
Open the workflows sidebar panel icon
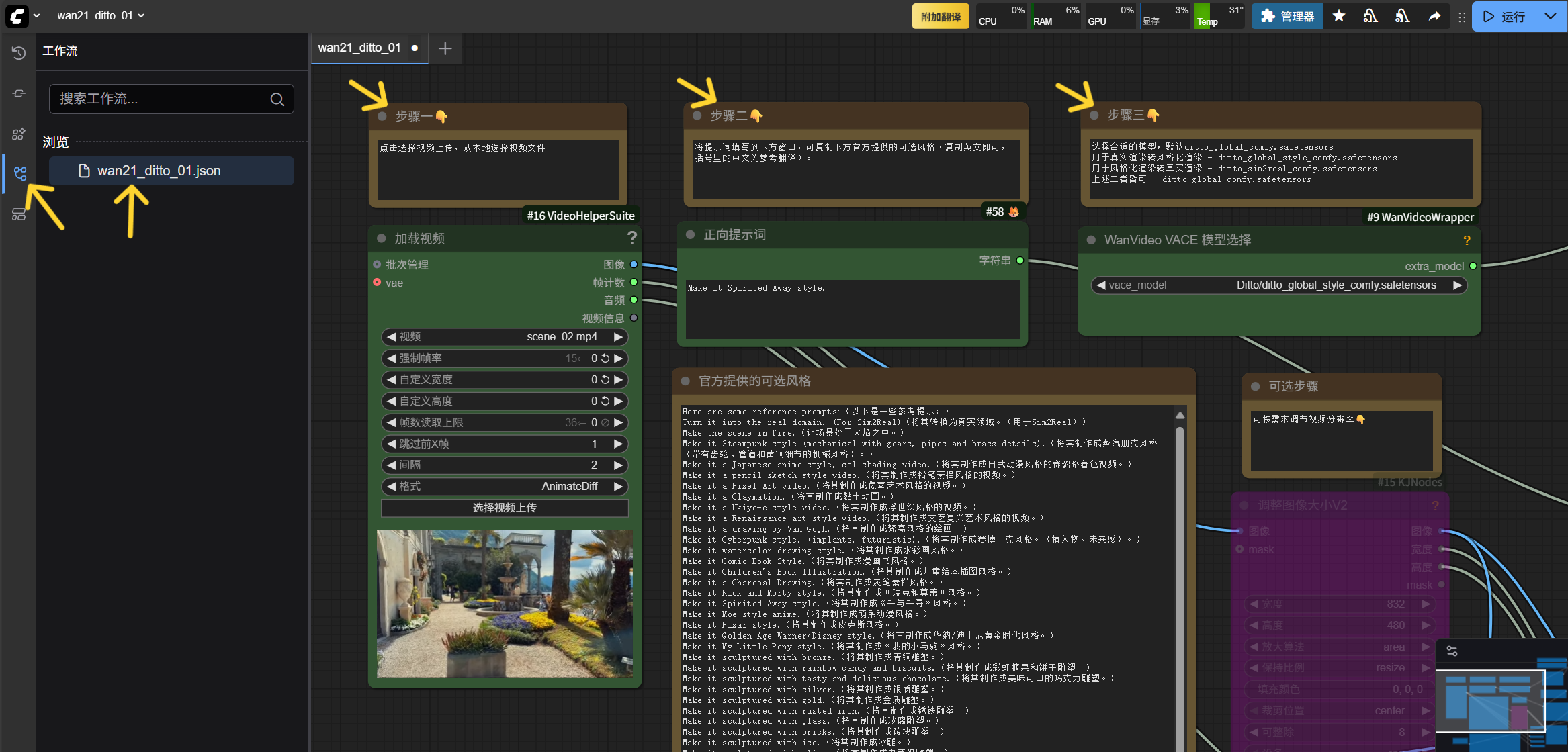[x=20, y=174]
